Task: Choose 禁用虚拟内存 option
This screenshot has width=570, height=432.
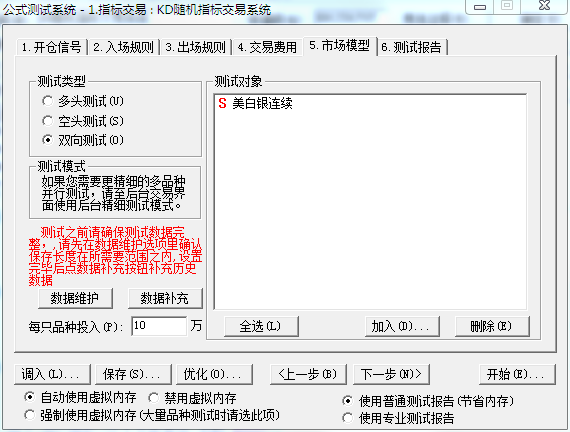Action: [x=192, y=398]
